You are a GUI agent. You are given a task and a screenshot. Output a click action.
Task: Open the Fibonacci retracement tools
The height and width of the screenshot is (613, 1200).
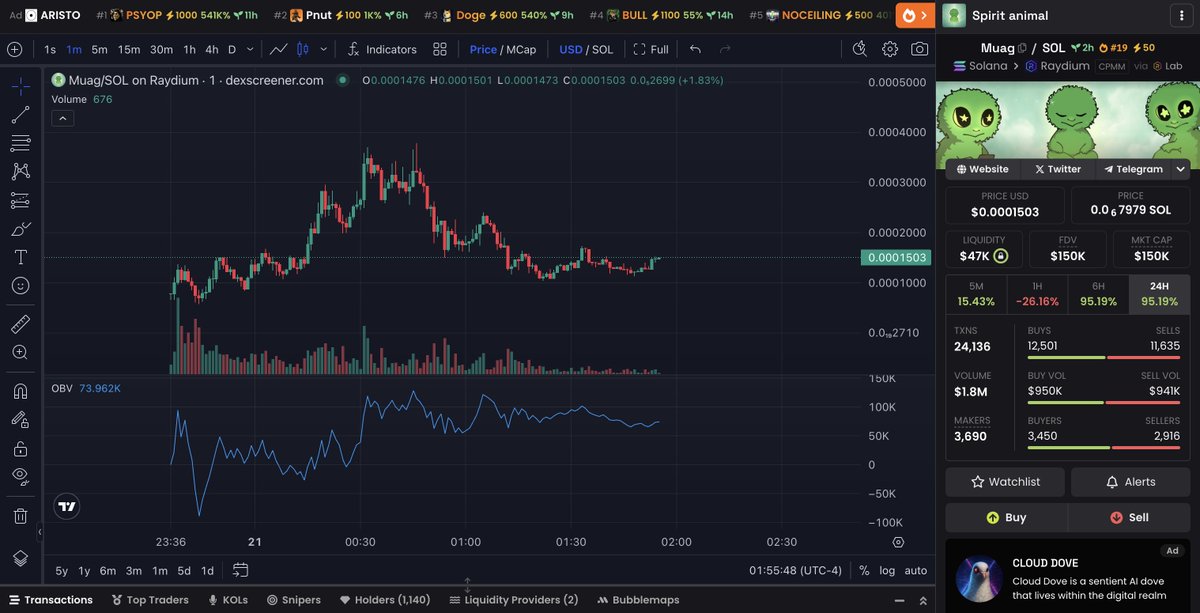[20, 143]
